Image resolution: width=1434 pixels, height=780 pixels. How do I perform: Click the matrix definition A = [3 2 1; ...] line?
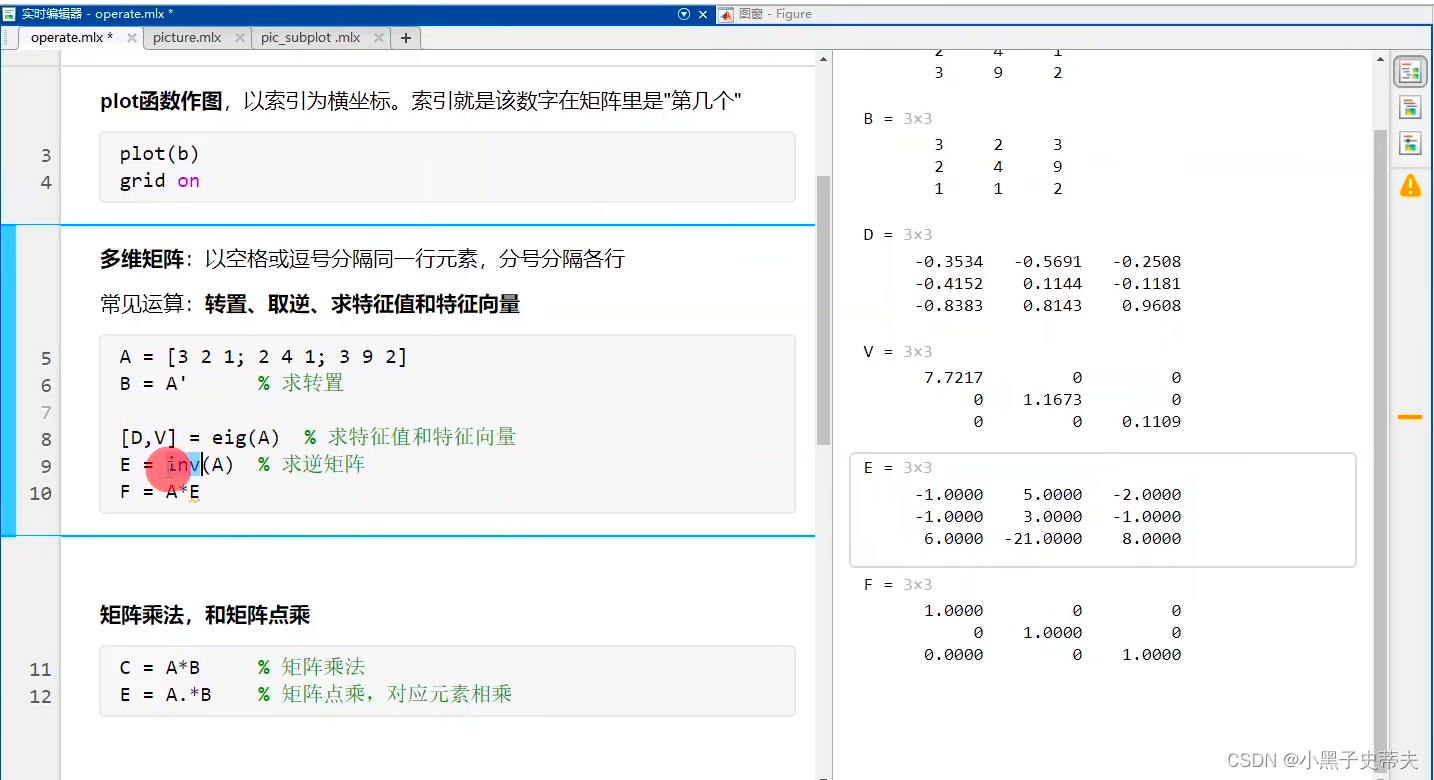(x=263, y=357)
